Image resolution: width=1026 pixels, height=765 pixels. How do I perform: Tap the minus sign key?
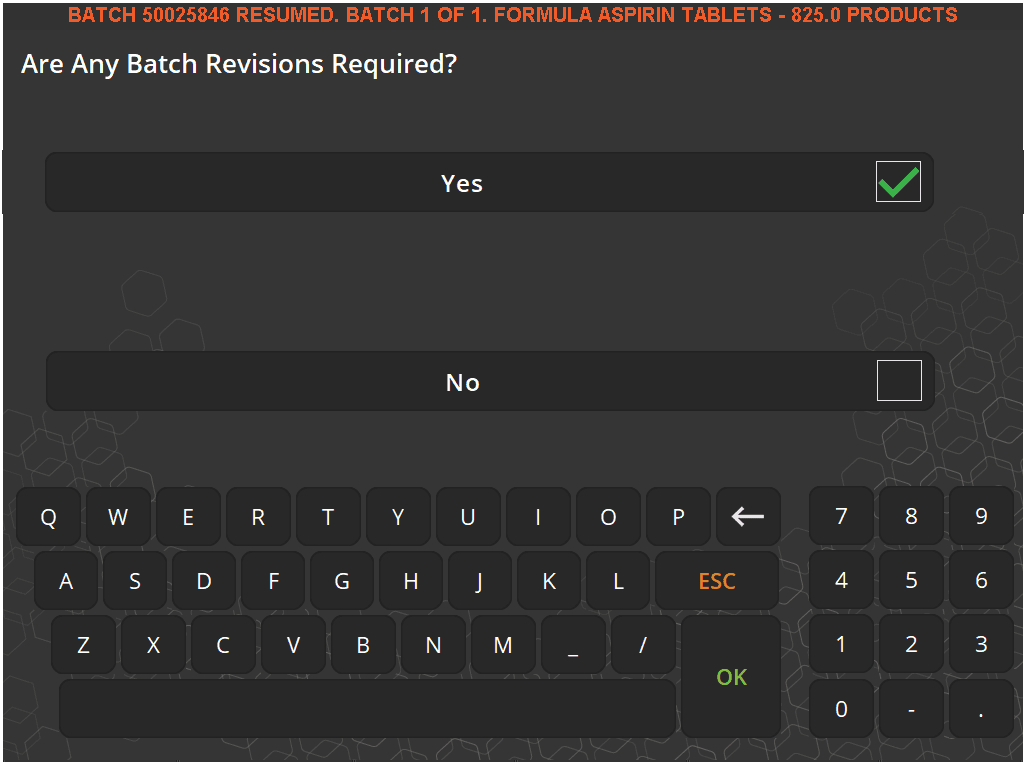911,709
